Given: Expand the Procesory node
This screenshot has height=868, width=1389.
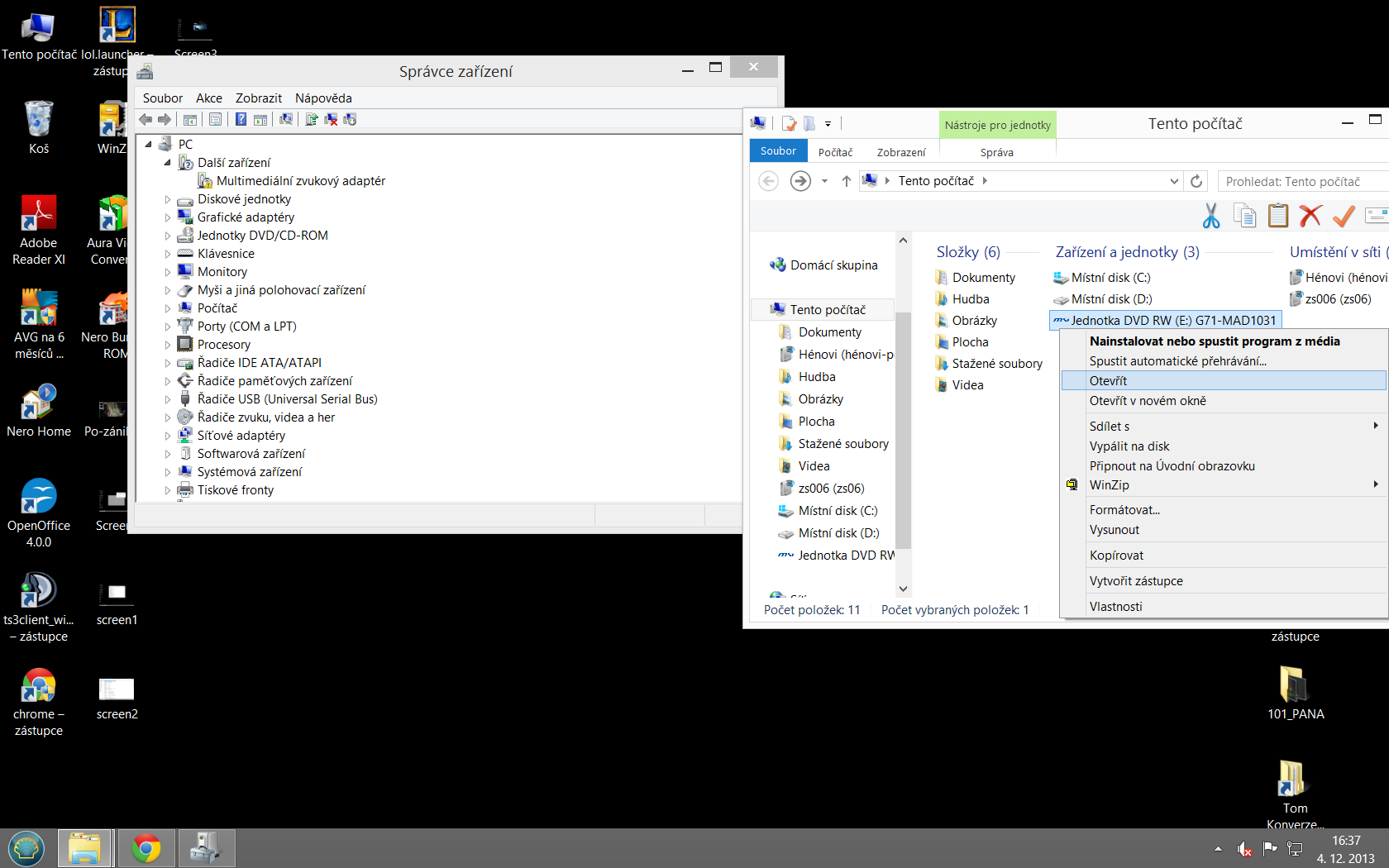Looking at the screenshot, I should (x=168, y=345).
